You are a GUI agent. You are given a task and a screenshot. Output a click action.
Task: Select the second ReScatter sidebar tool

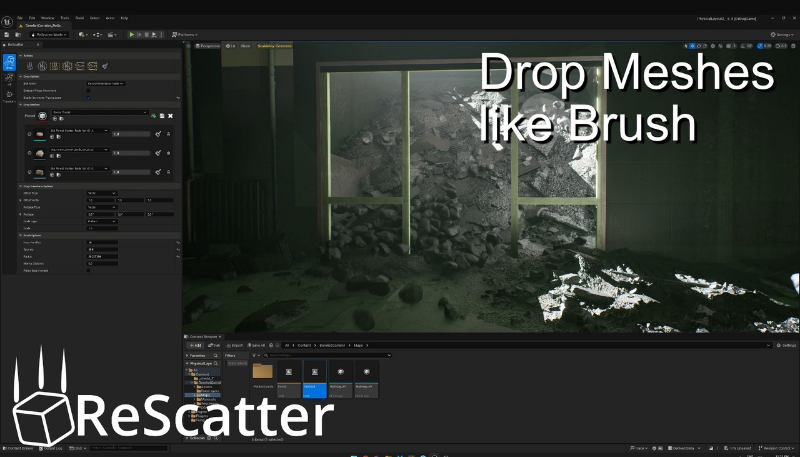pos(9,79)
